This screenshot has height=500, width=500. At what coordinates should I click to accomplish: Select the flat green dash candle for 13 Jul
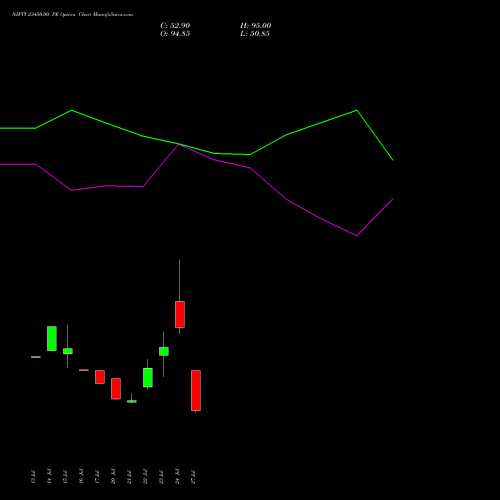tap(36, 357)
